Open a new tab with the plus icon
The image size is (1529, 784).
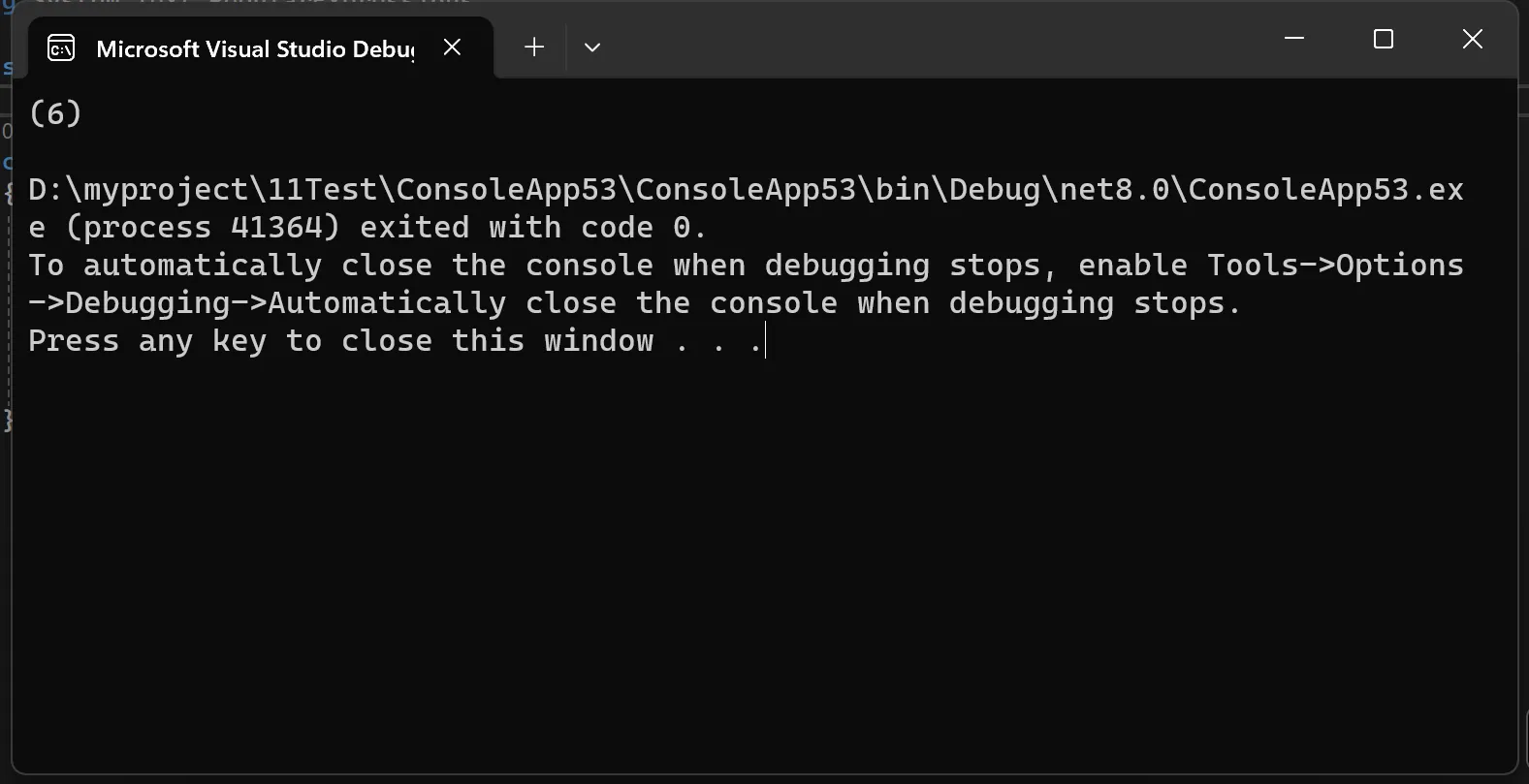tap(534, 47)
